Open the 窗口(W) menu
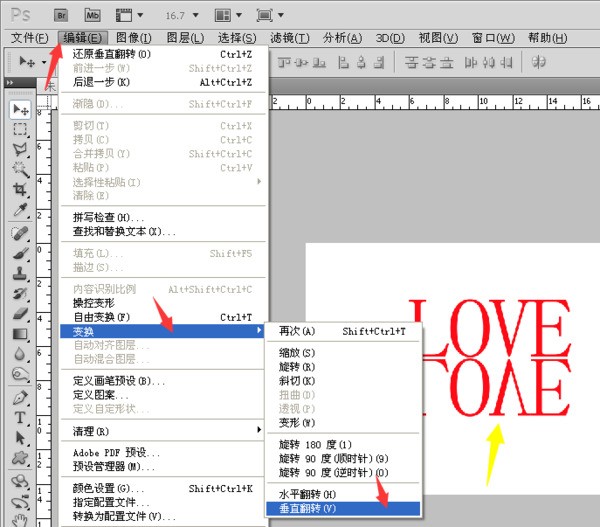Screen dimensions: 600x527 (x=493, y=38)
